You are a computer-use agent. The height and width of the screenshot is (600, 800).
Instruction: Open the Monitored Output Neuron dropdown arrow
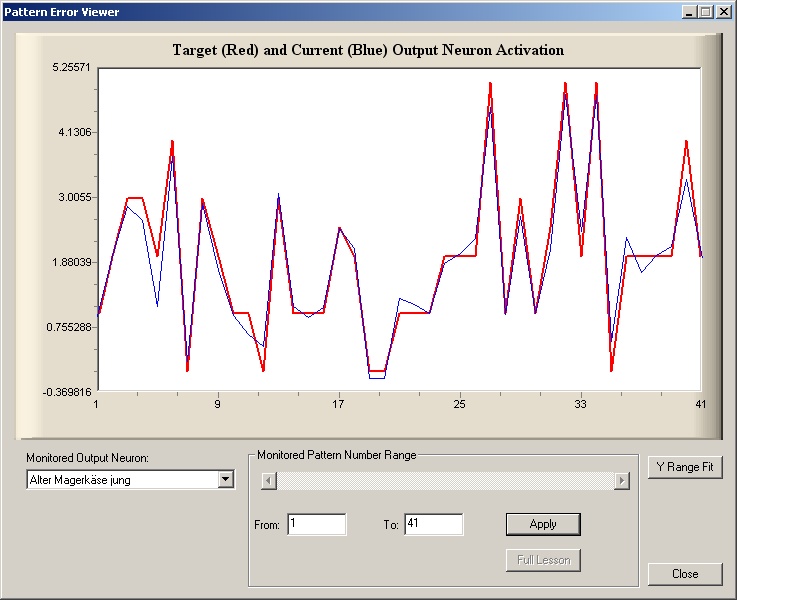[x=226, y=480]
